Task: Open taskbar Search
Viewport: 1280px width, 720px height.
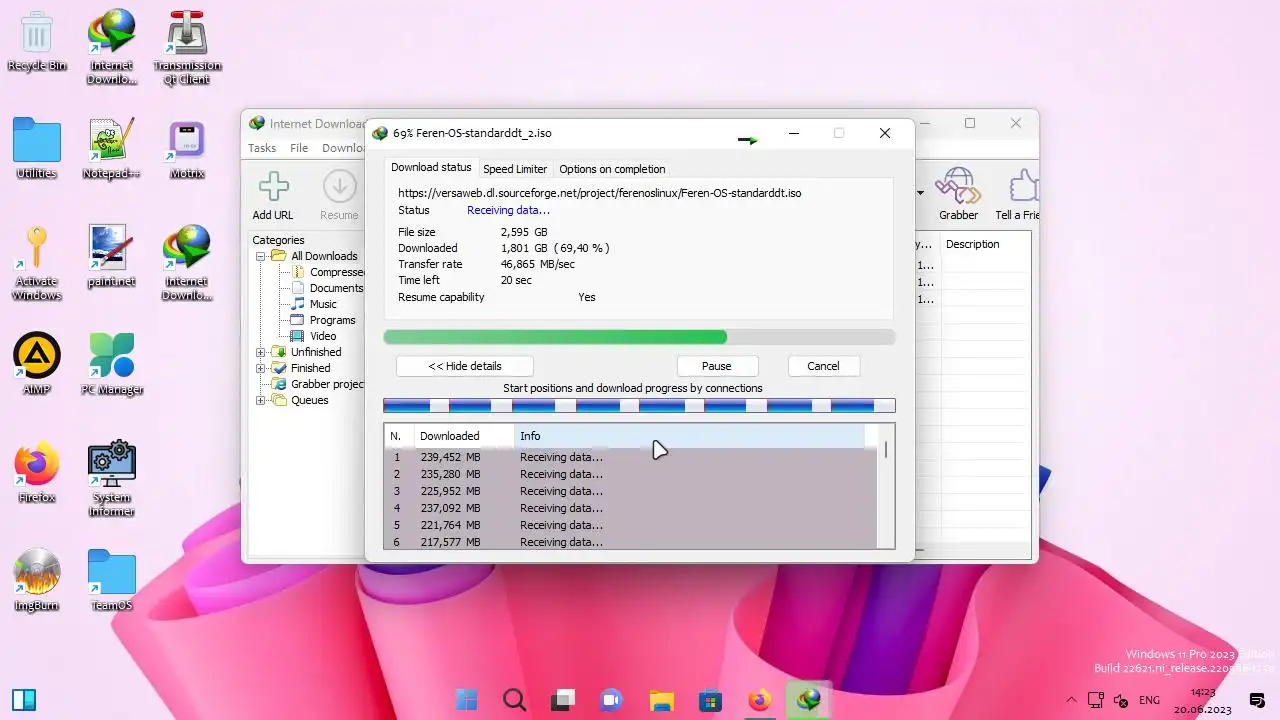Action: tap(514, 699)
